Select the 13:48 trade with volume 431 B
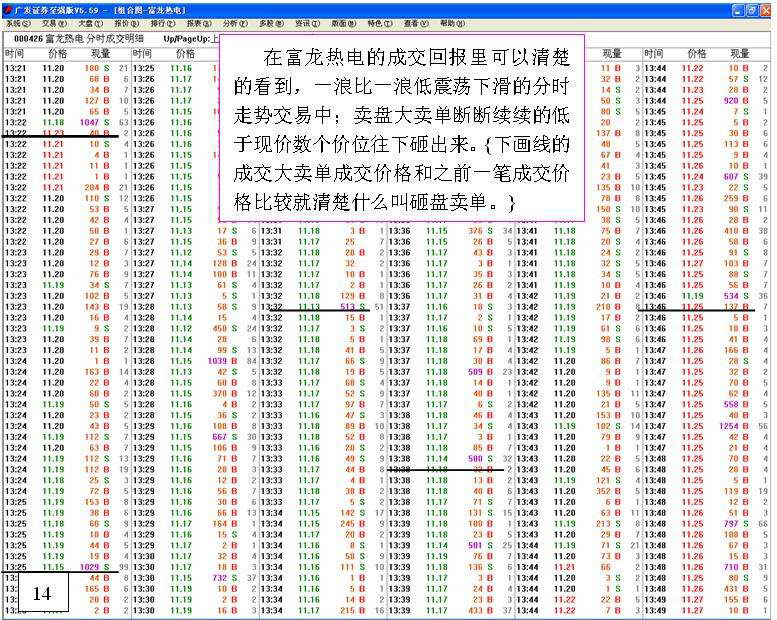777x620 pixels. pyautogui.click(x=707, y=589)
